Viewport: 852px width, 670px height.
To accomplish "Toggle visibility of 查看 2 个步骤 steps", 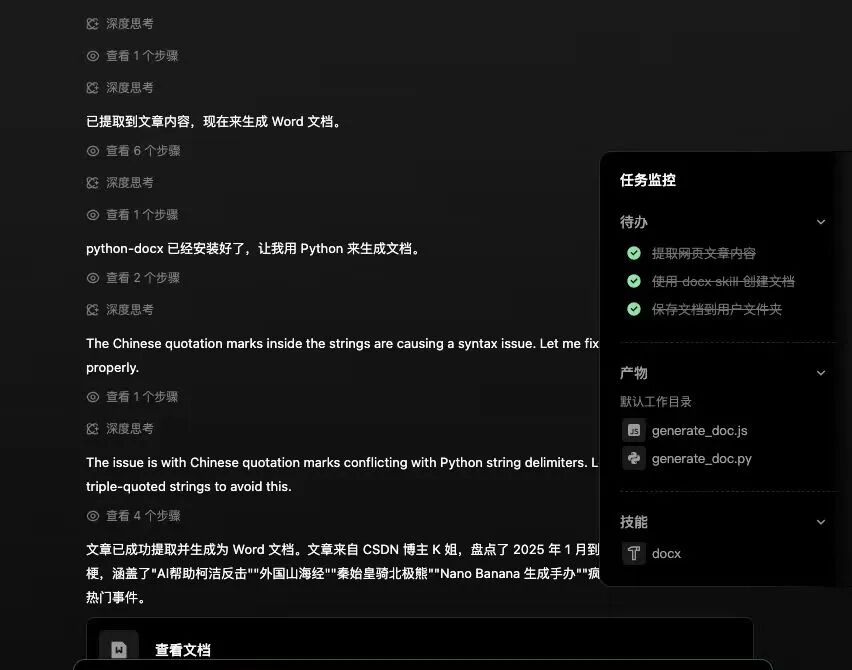I will click(x=92, y=277).
